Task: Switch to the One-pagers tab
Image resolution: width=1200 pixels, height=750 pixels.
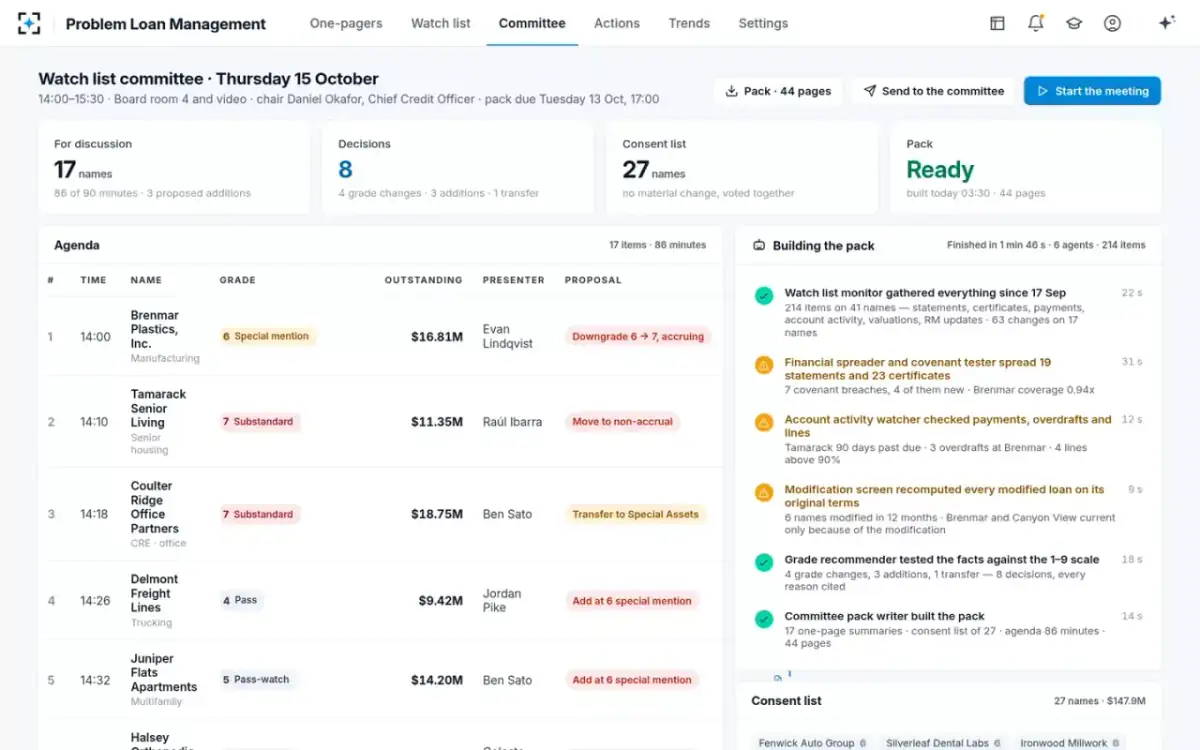Action: tap(346, 23)
